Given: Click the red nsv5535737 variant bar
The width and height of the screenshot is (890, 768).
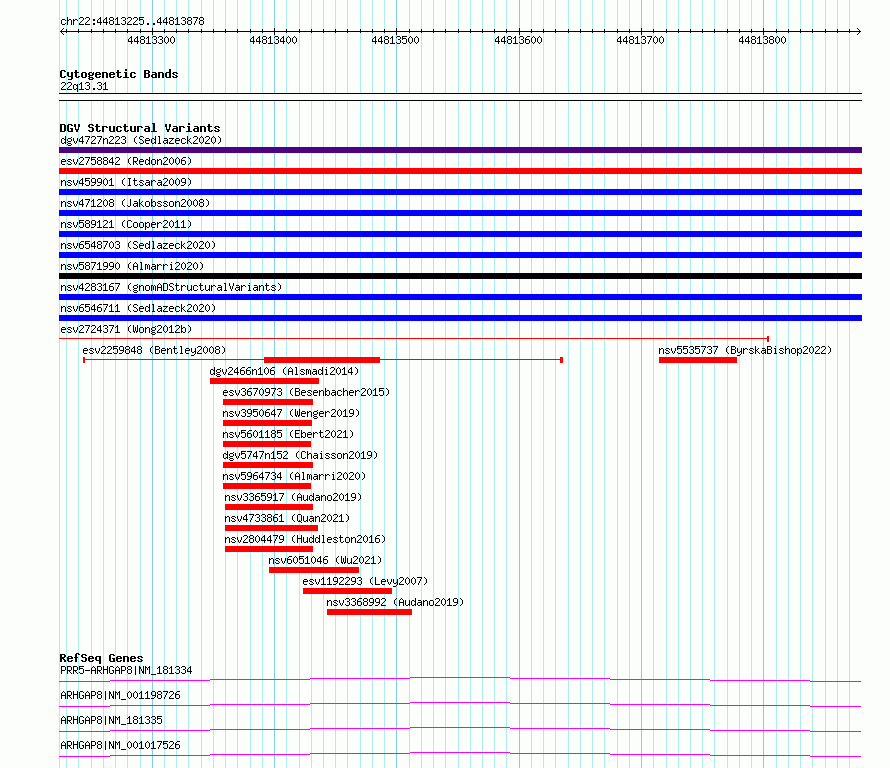Looking at the screenshot, I should [x=698, y=360].
